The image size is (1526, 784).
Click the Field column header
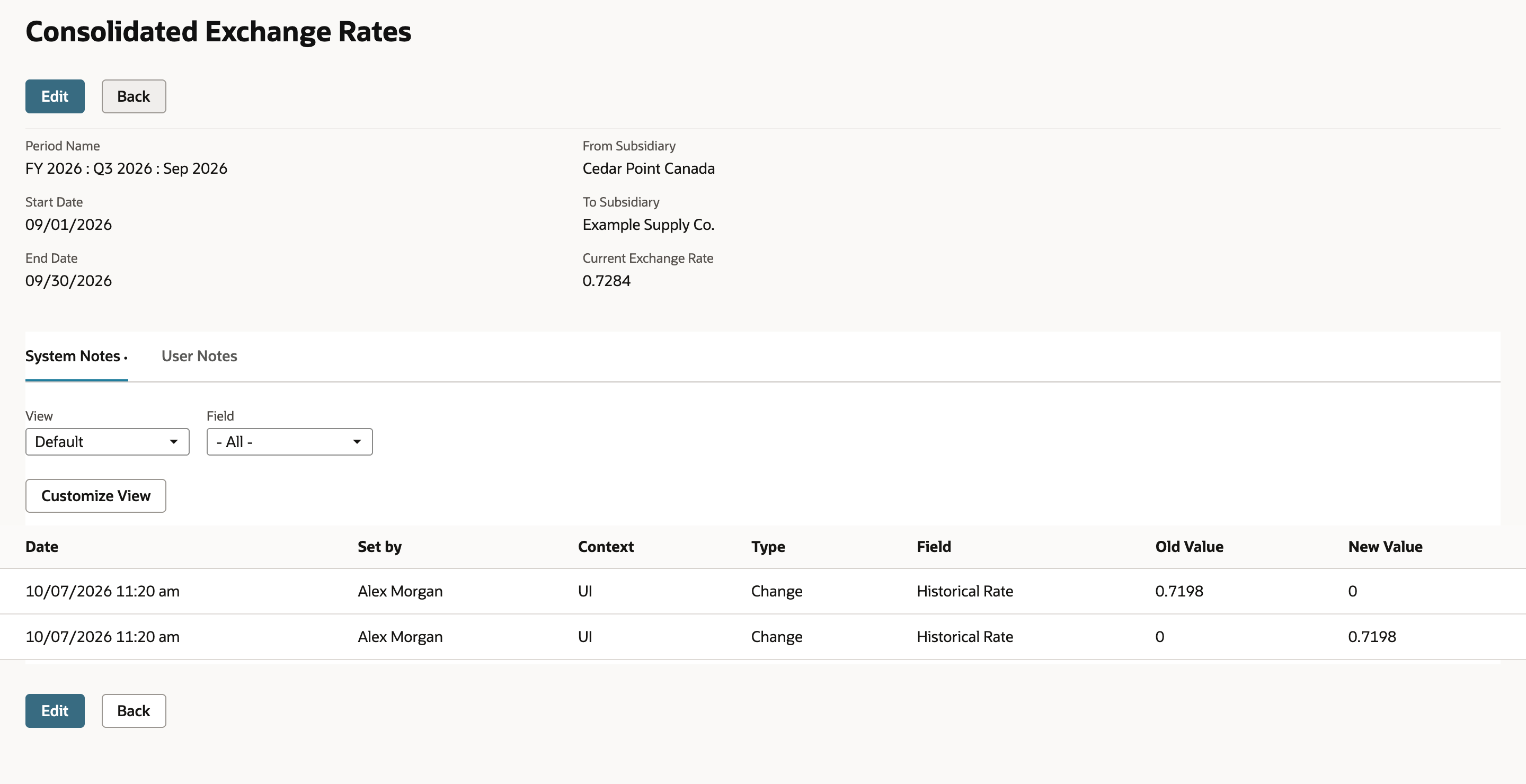[934, 547]
